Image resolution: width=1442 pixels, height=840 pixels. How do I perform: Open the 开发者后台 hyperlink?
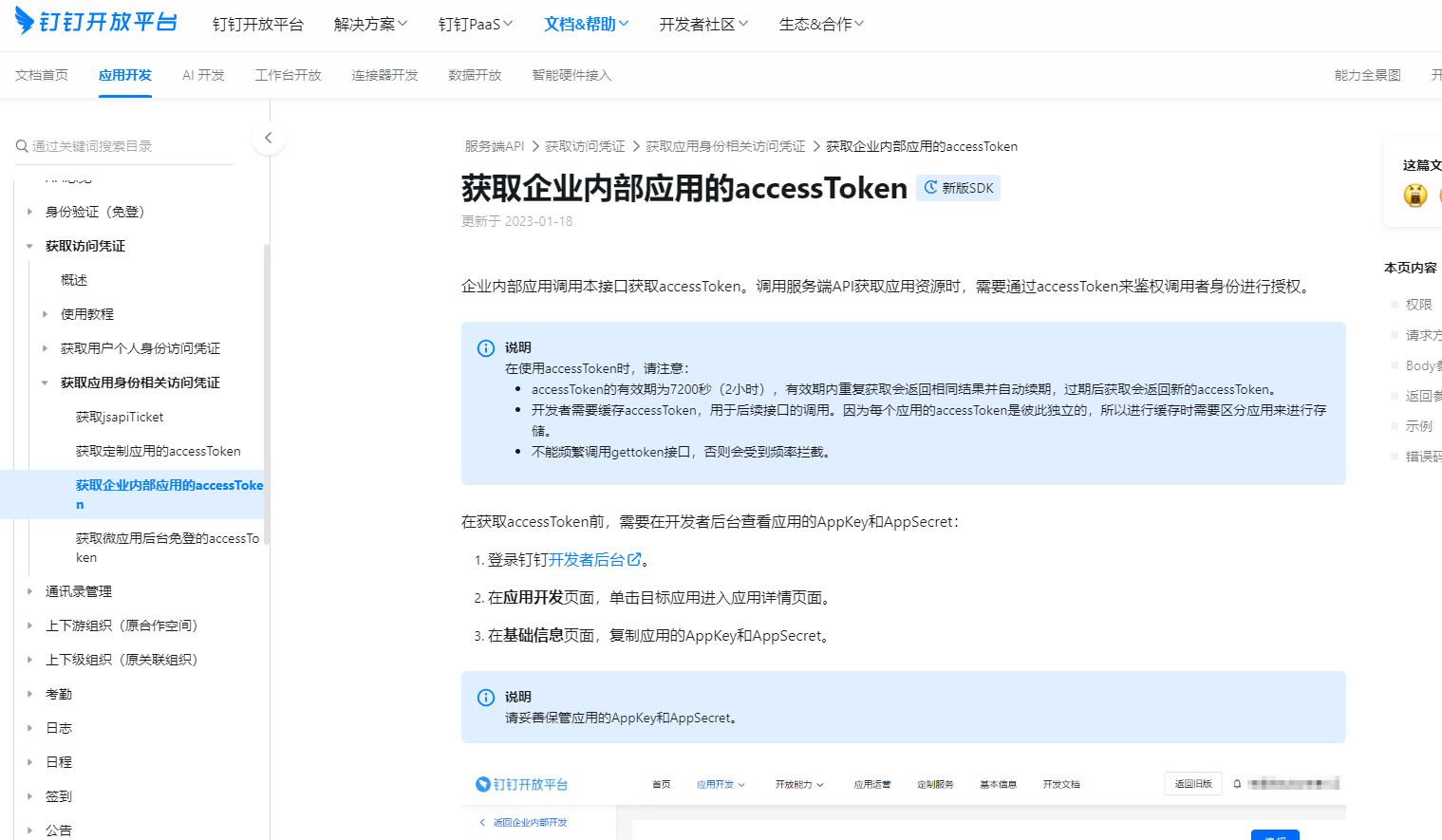click(x=587, y=560)
